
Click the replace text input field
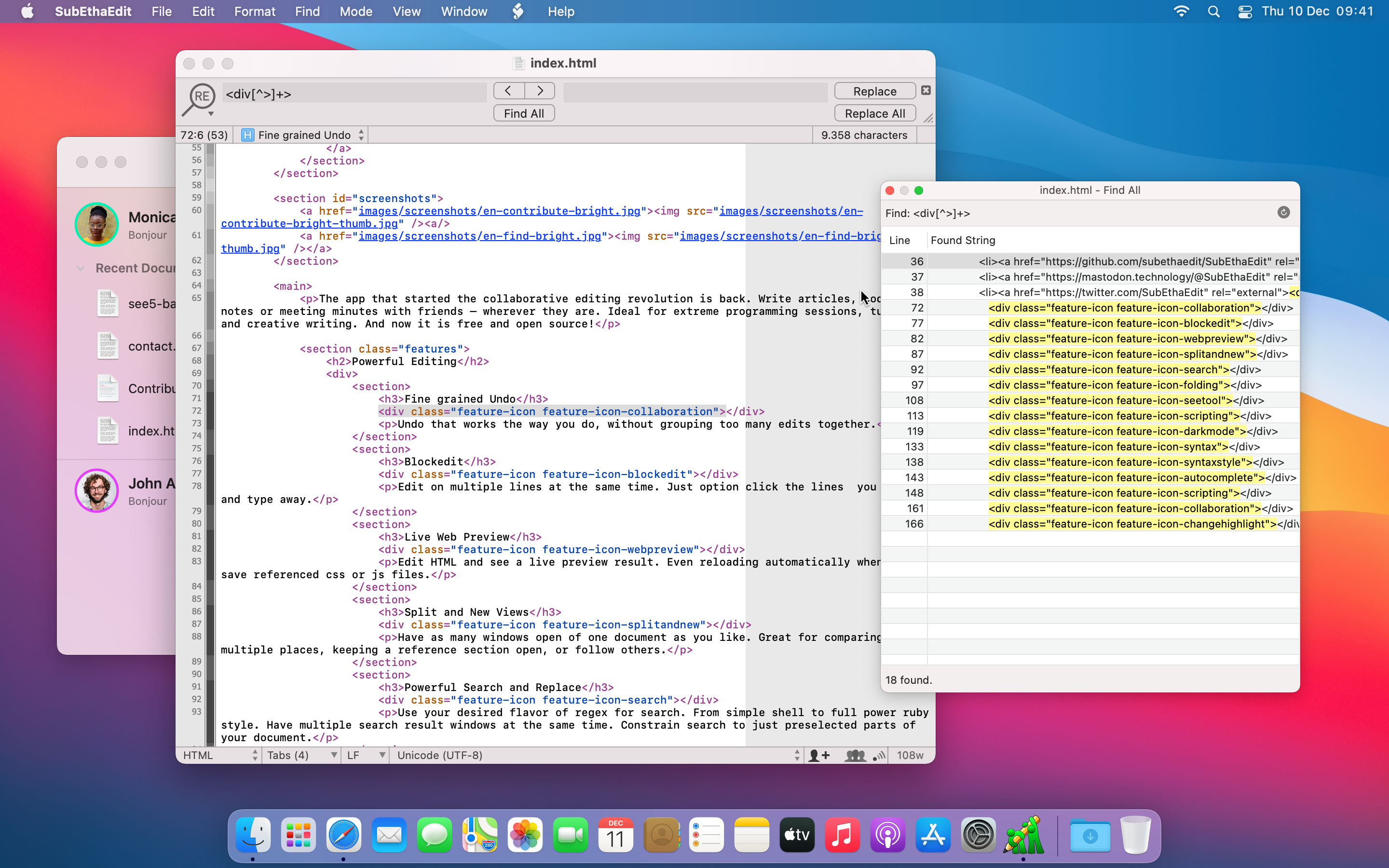[695, 92]
